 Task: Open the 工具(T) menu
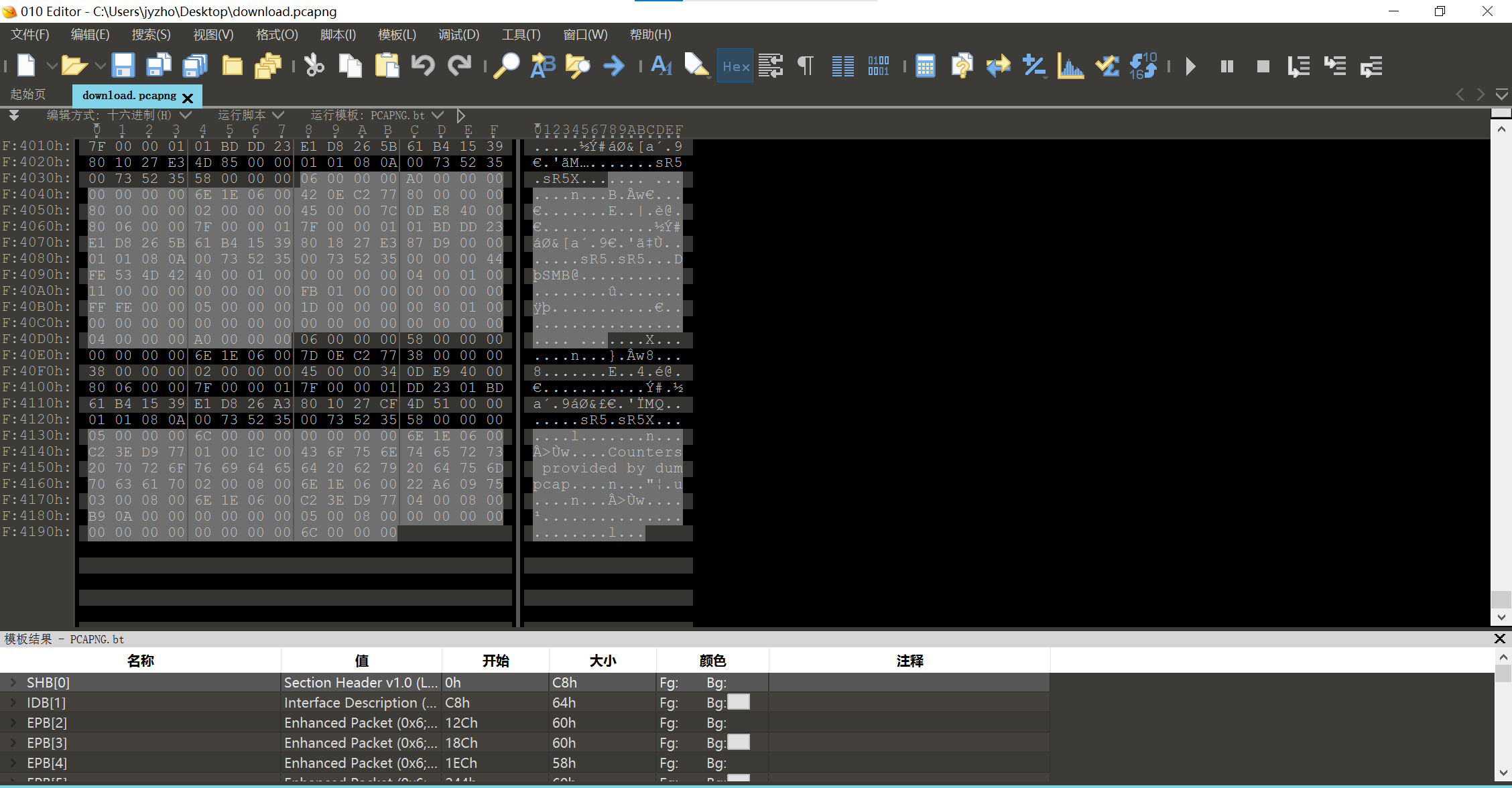click(521, 35)
